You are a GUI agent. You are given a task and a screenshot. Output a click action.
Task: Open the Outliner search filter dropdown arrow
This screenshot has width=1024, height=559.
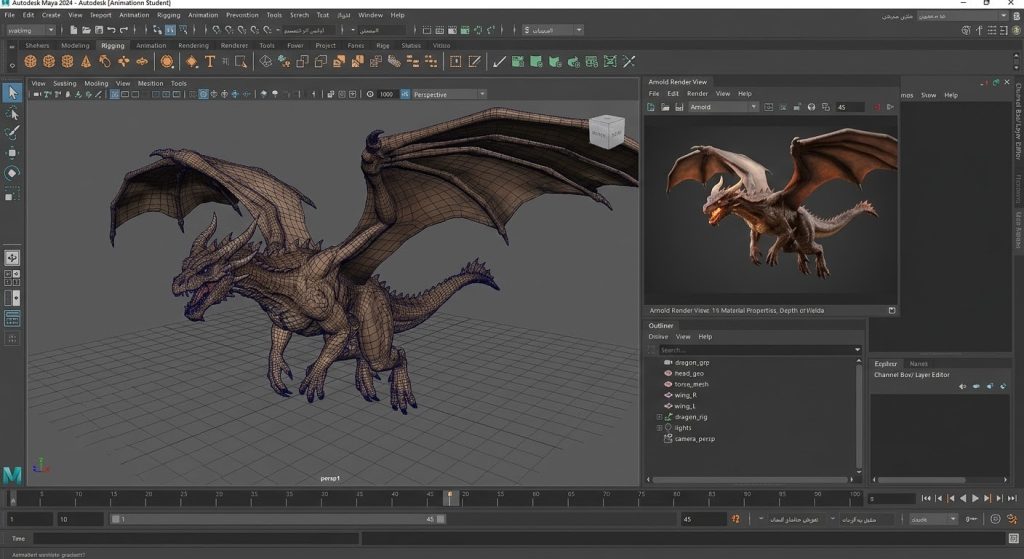point(857,350)
